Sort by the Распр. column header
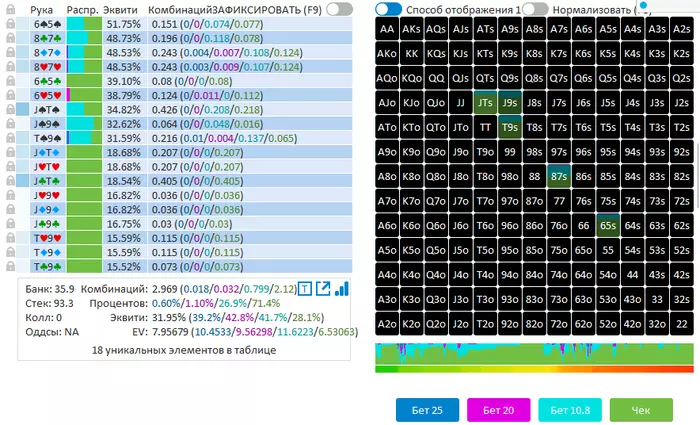The height and width of the screenshot is (425, 700). point(83,10)
